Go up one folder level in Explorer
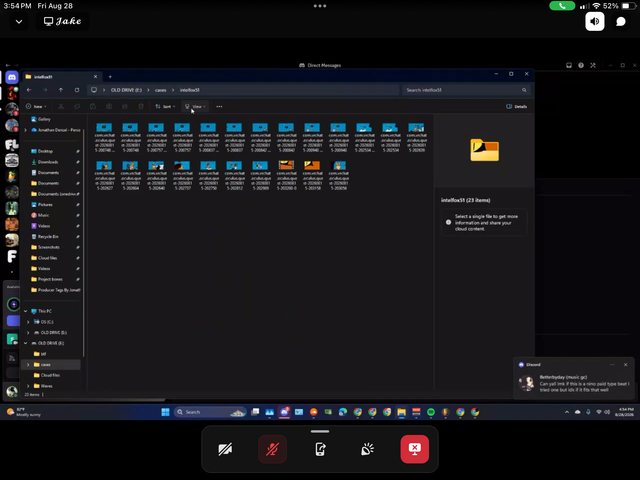The height and width of the screenshot is (480, 640). pos(61,90)
